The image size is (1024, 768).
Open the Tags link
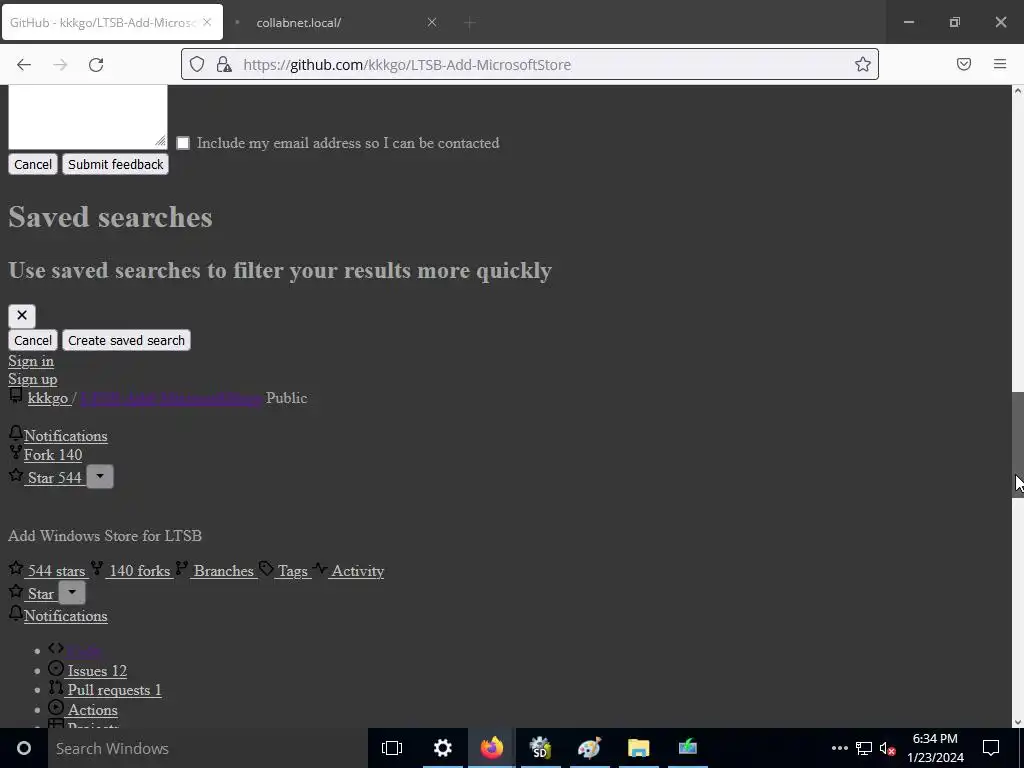click(292, 571)
